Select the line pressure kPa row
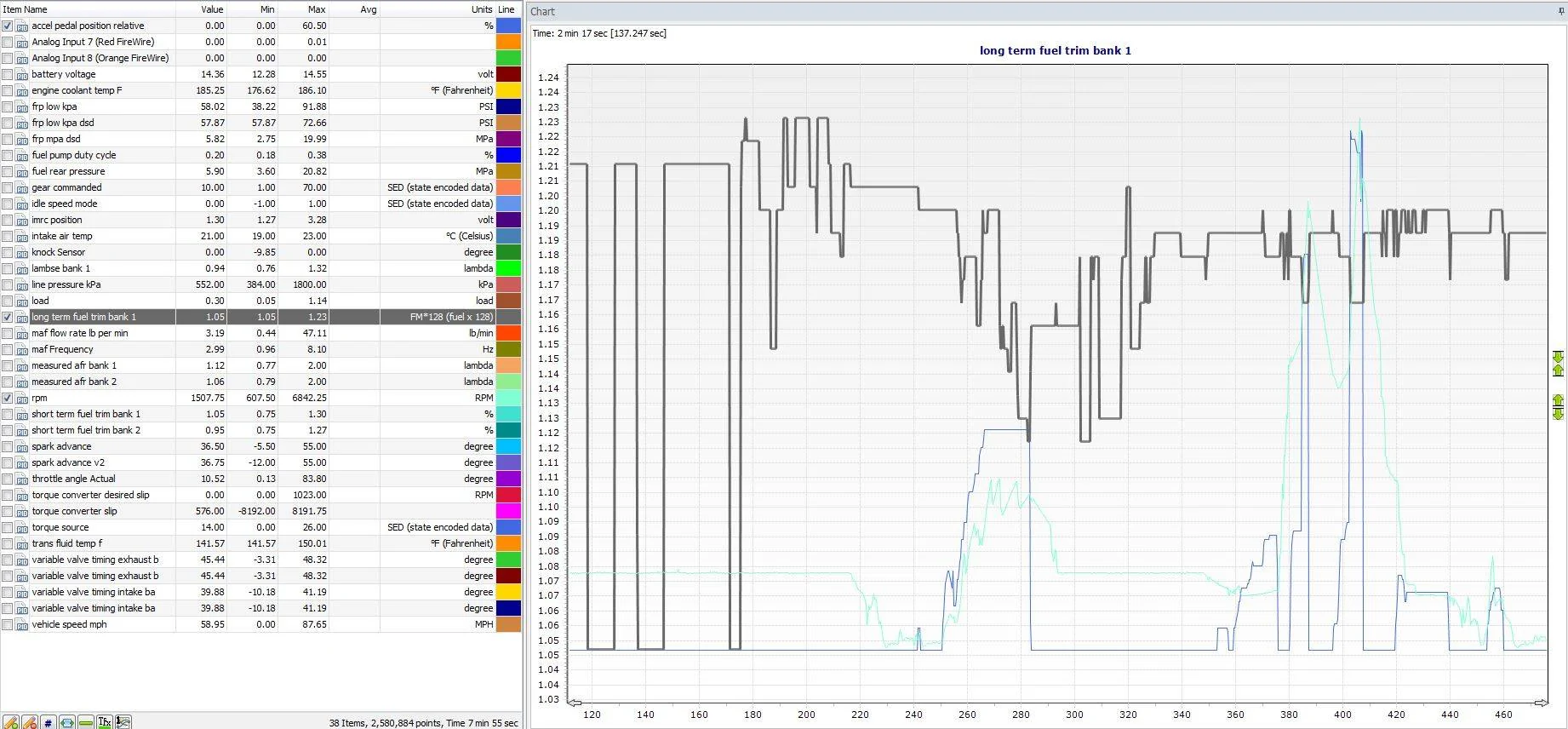1568x729 pixels. tap(260, 284)
